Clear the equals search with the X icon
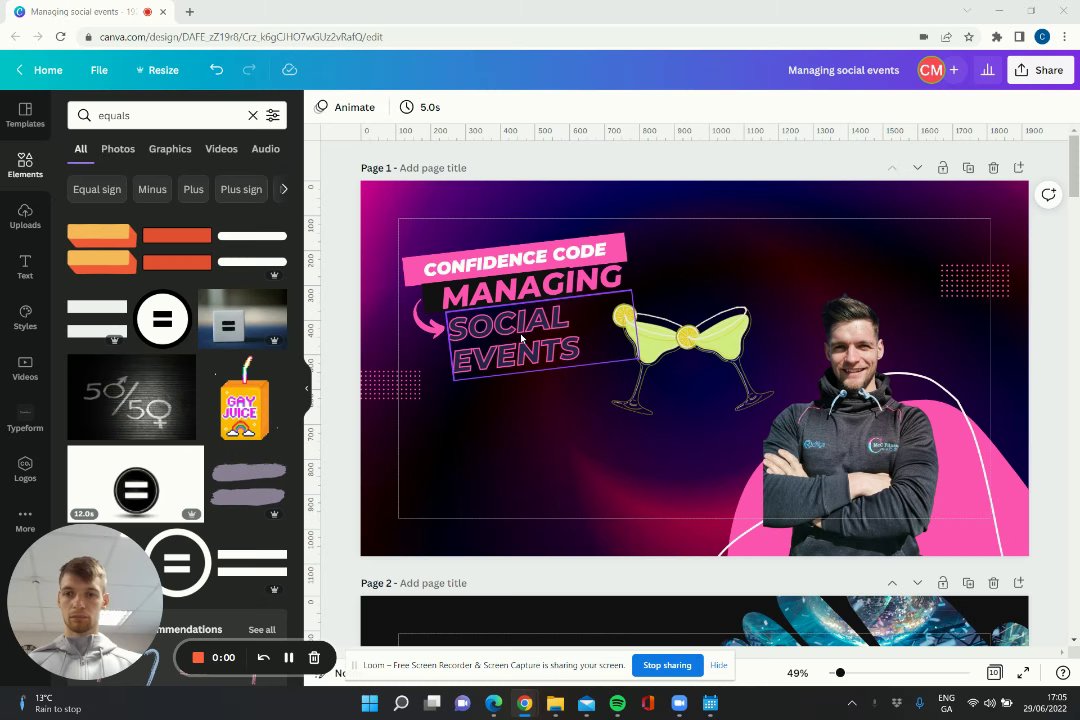1080x720 pixels. point(253,116)
